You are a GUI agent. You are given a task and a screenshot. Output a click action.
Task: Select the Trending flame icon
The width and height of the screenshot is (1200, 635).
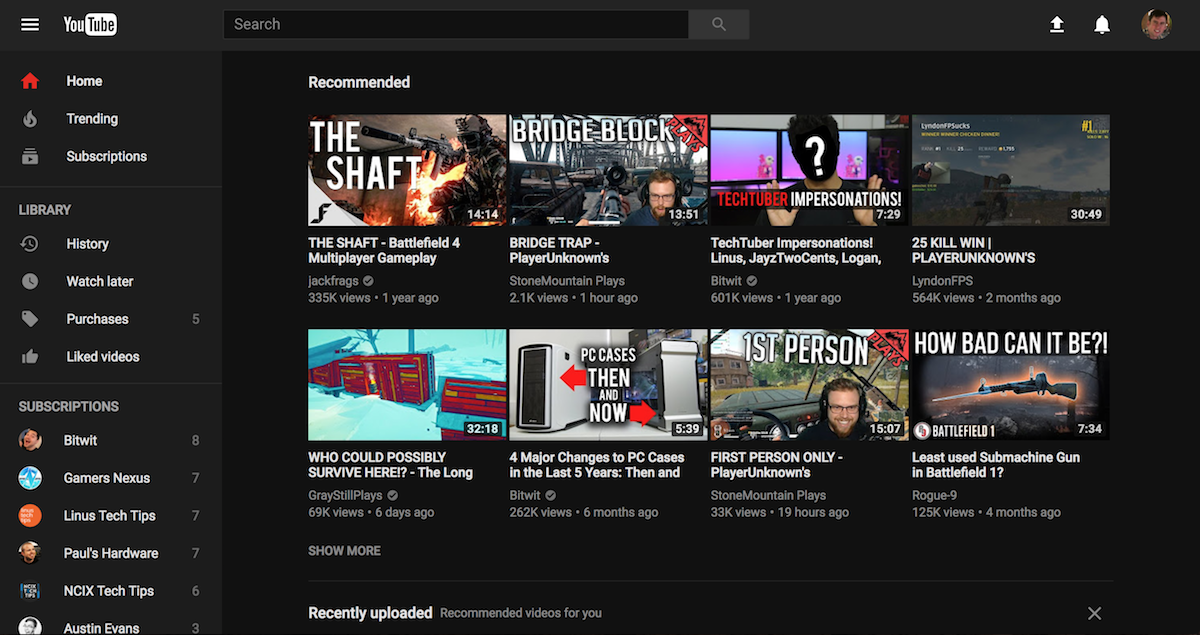[x=30, y=118]
